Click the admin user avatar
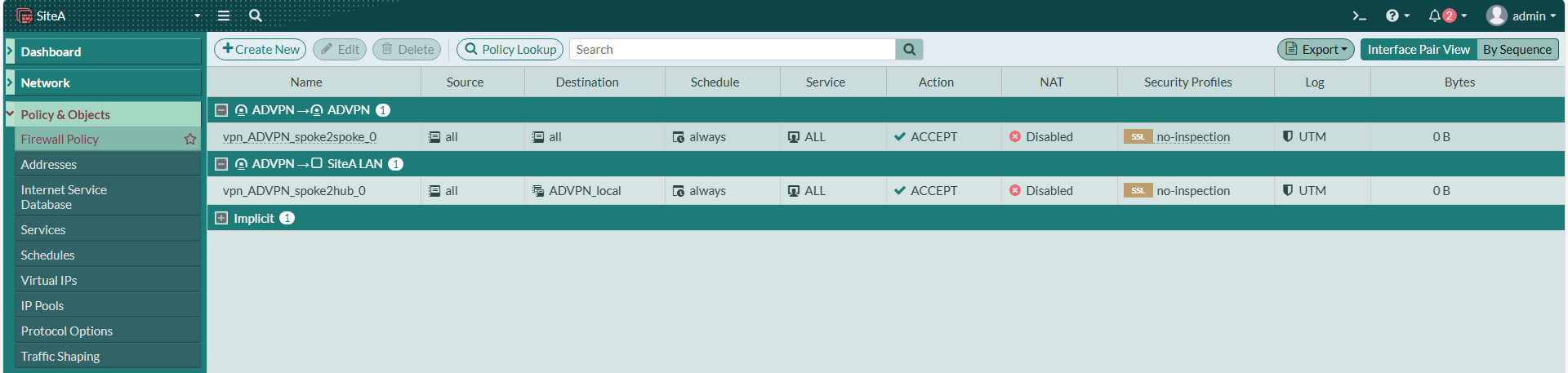The height and width of the screenshot is (373, 1568). [x=1496, y=16]
